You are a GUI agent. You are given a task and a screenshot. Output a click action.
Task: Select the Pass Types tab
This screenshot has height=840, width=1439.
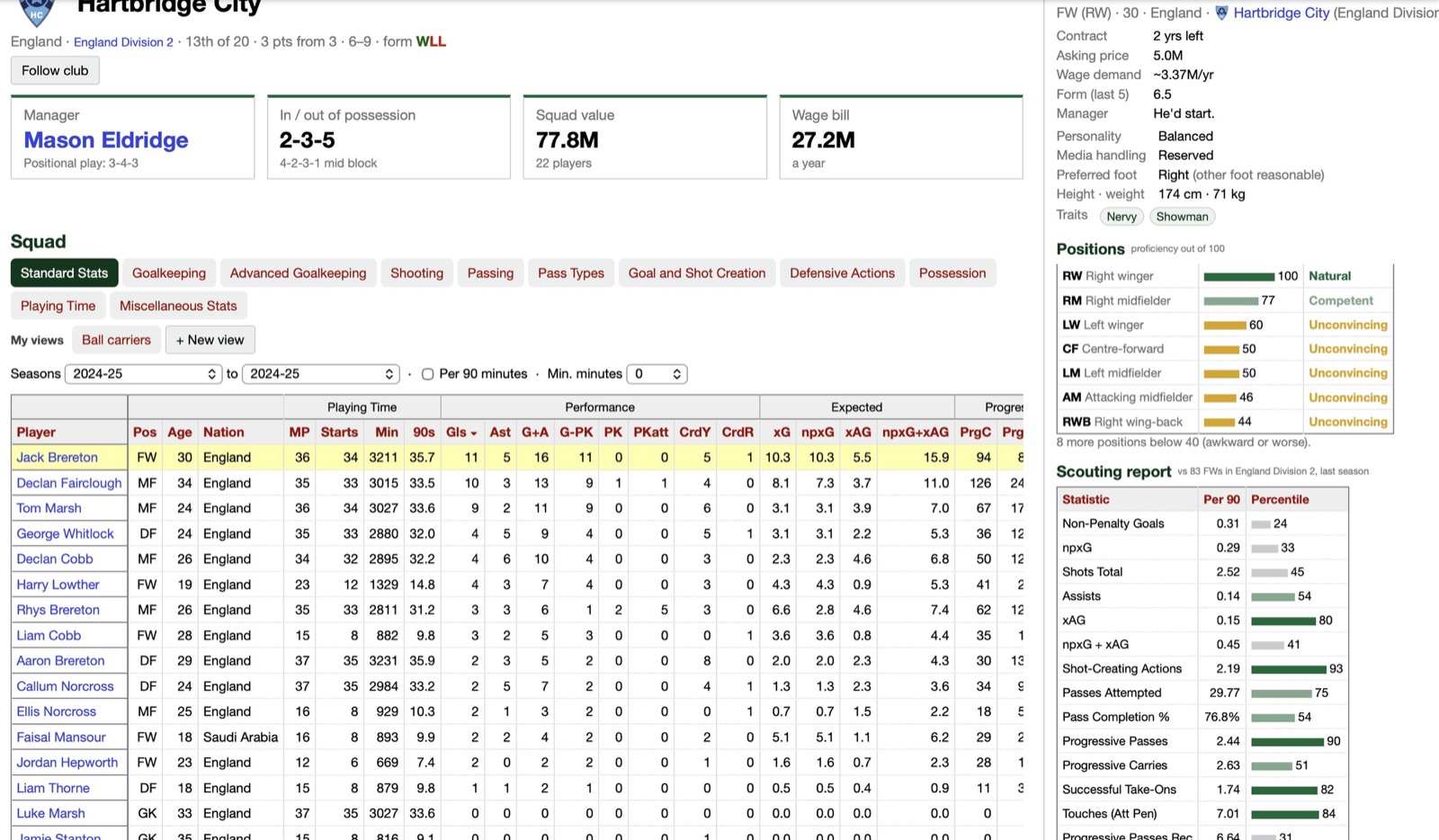571,273
